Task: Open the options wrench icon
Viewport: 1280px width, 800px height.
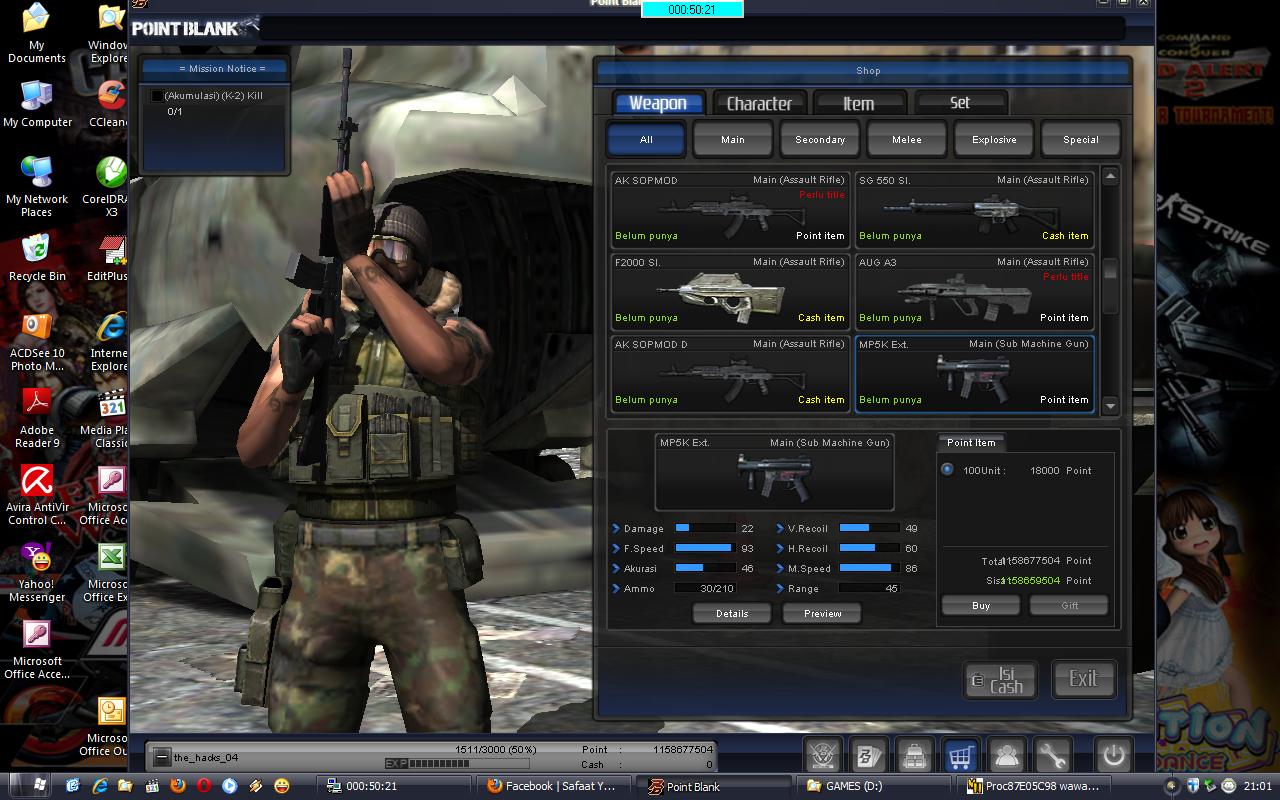Action: [x=1053, y=756]
